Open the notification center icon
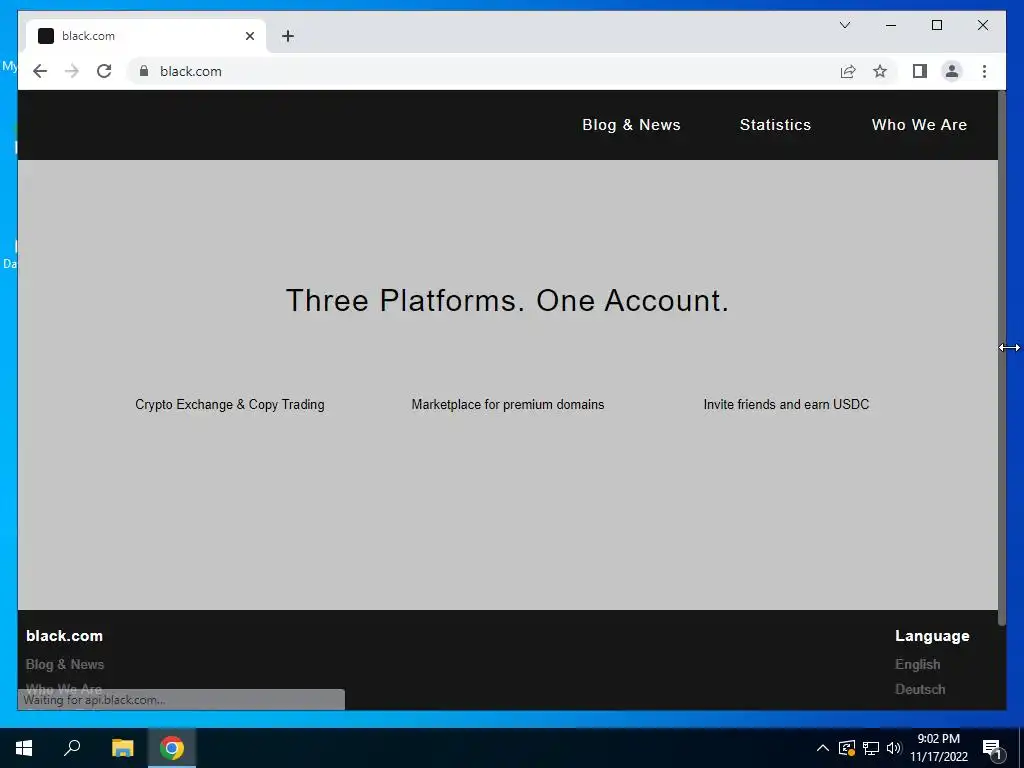 point(992,749)
